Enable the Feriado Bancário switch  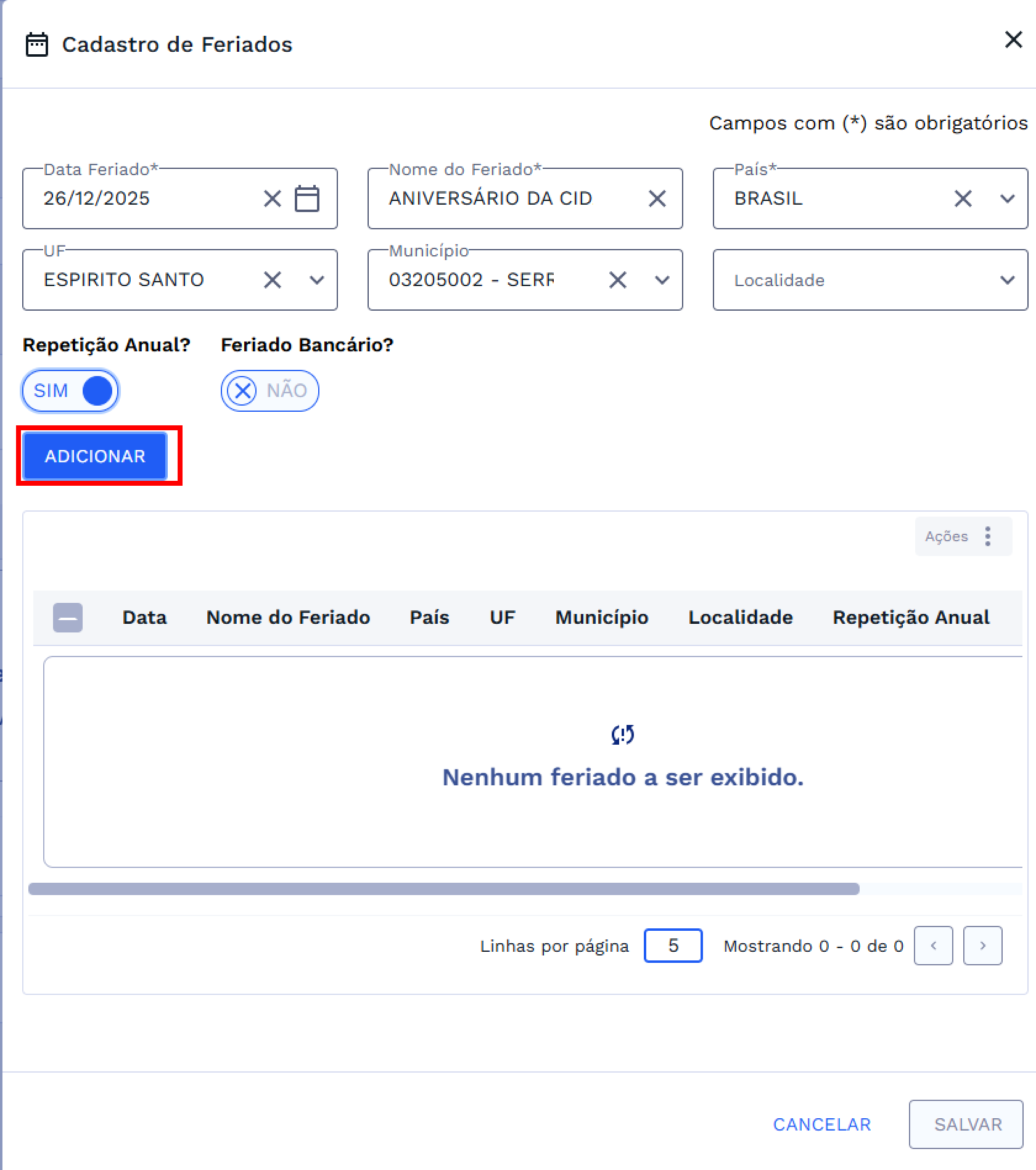tap(269, 391)
